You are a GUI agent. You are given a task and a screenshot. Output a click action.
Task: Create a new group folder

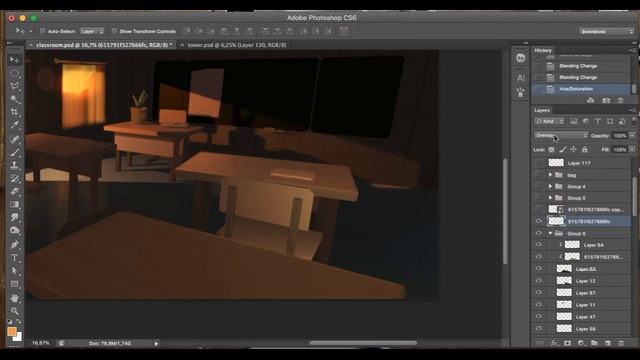(x=594, y=343)
